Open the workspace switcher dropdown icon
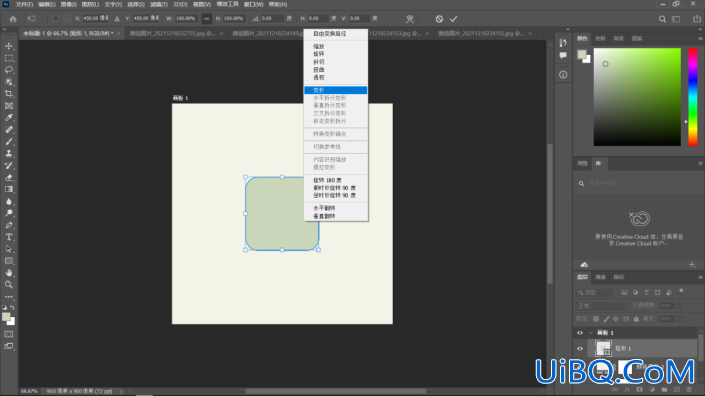The image size is (705, 396). [676, 19]
